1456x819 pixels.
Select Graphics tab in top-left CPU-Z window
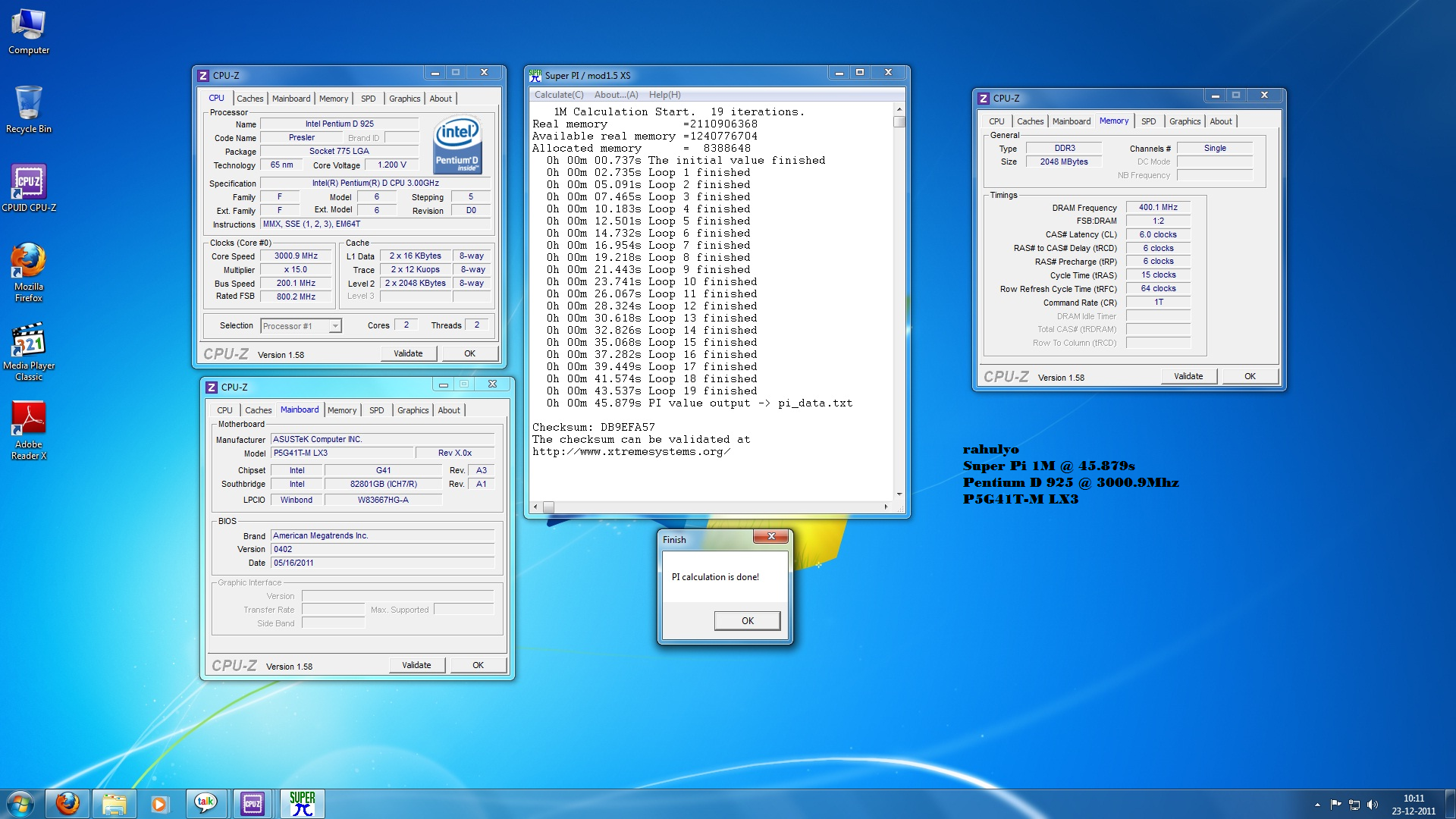coord(404,99)
